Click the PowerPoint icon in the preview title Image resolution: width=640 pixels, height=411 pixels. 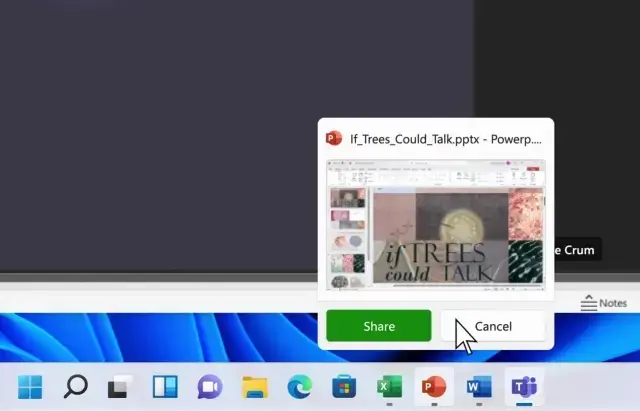334,138
